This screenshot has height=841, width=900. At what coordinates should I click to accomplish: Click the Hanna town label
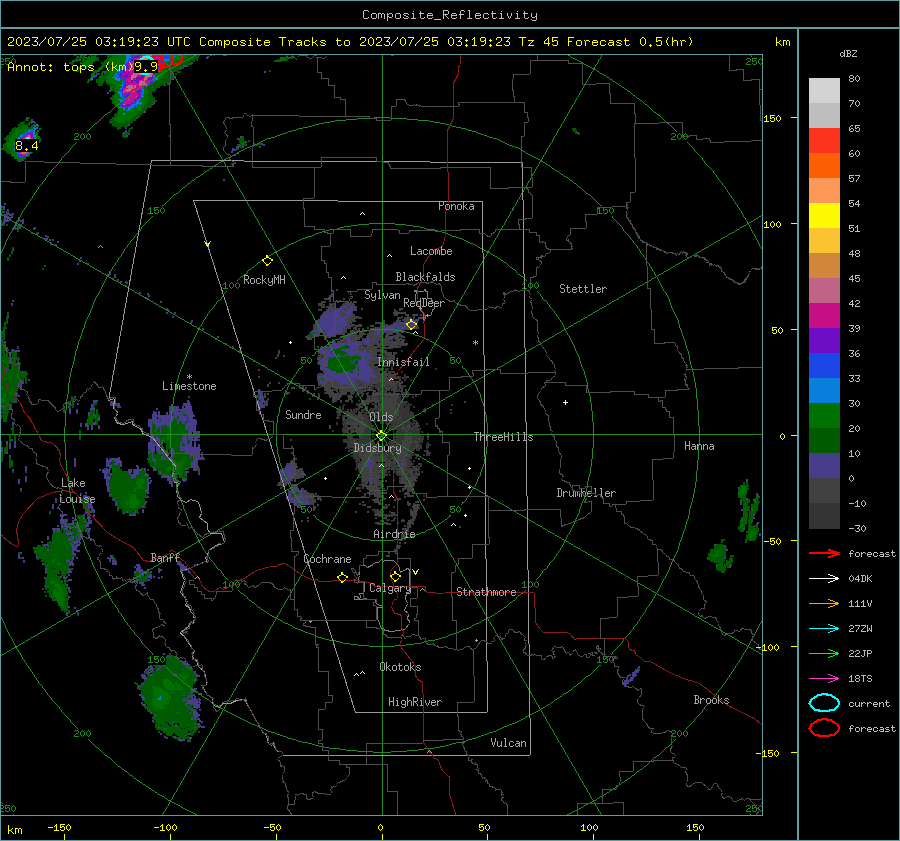(699, 446)
